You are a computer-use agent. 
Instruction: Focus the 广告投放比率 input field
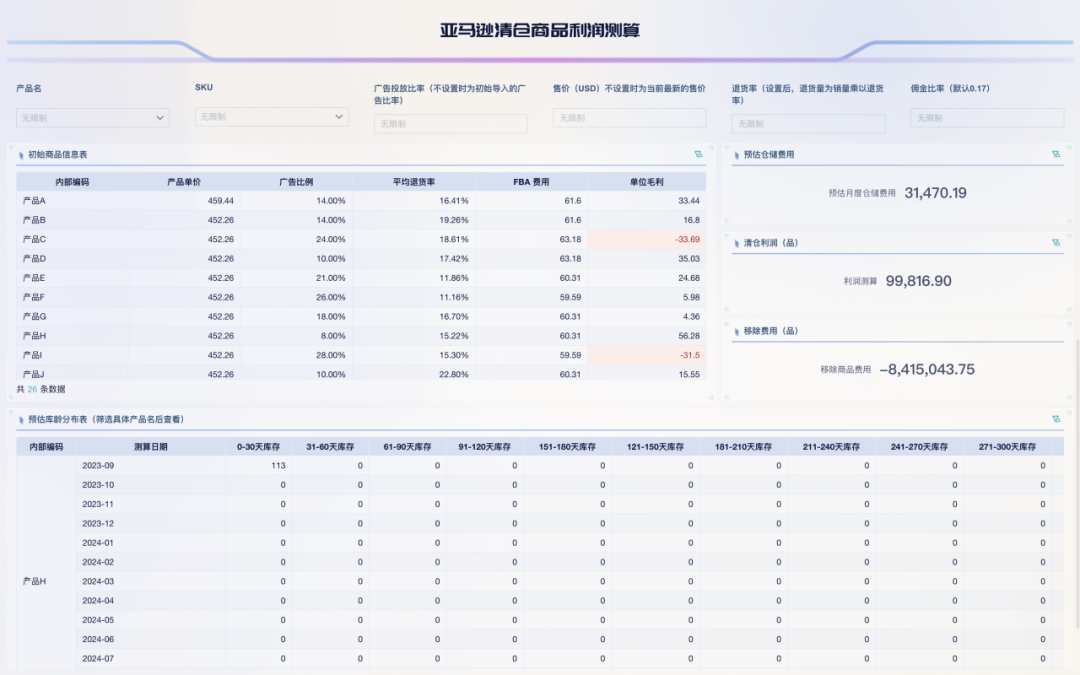450,124
